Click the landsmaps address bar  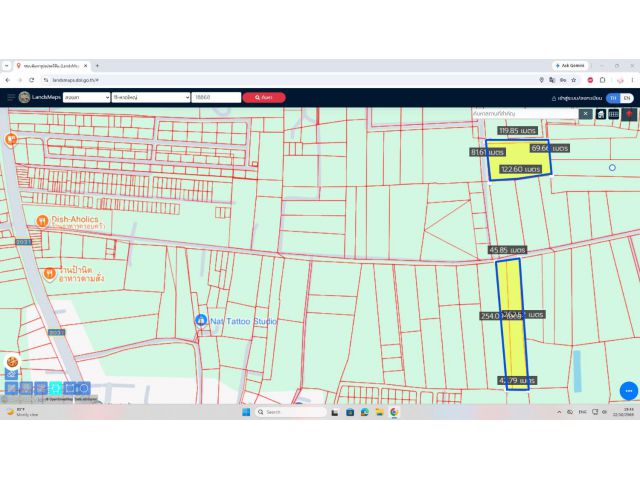tap(286, 80)
